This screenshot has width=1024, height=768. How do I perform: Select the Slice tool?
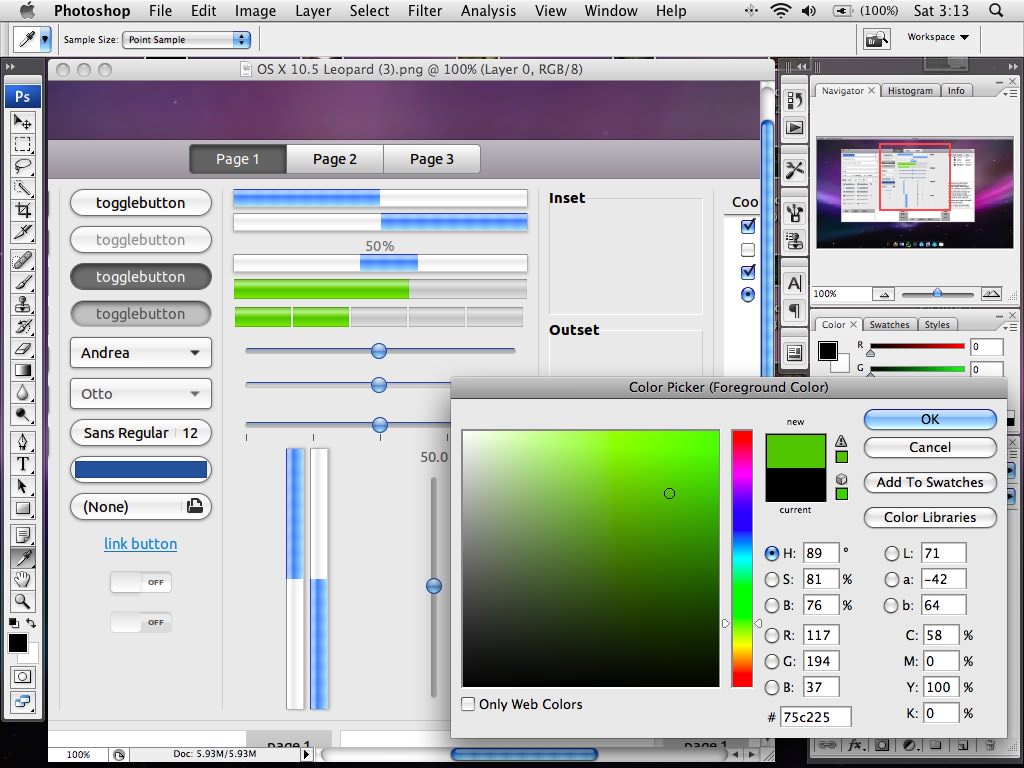coord(23,232)
